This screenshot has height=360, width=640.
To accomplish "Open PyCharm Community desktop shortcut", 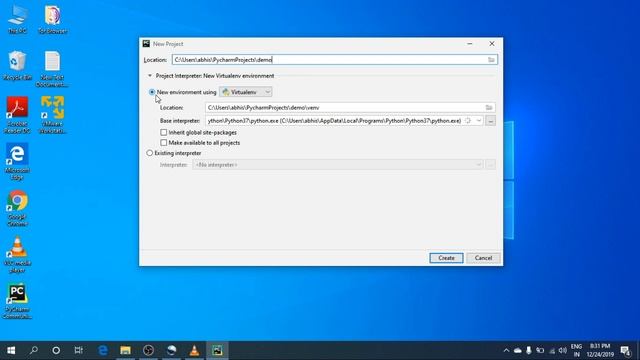I will pos(18,301).
